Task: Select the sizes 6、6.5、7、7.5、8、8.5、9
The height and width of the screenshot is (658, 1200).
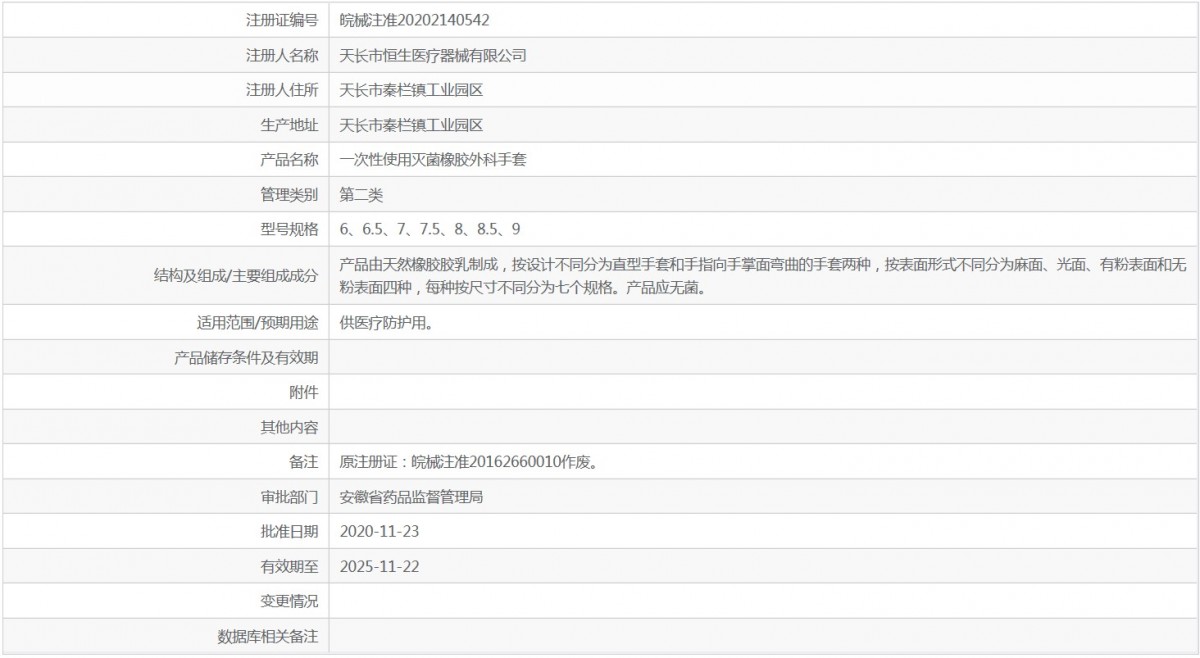Action: [x=430, y=229]
